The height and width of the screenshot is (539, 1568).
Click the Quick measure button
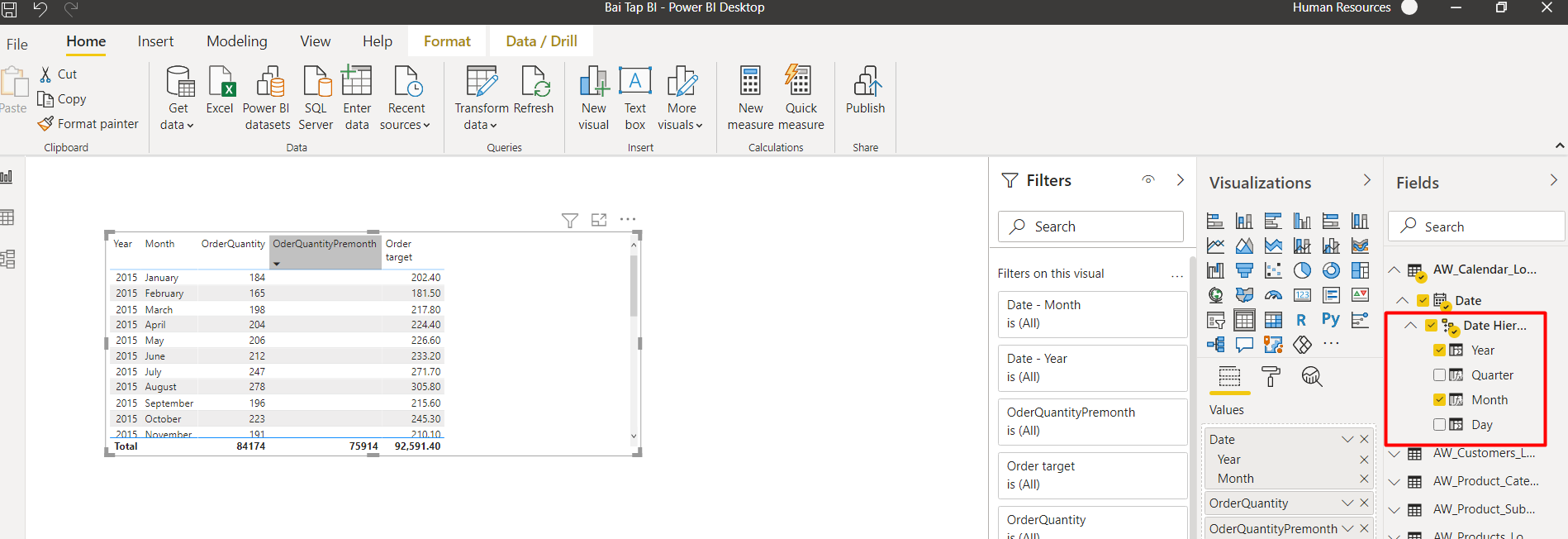click(801, 98)
